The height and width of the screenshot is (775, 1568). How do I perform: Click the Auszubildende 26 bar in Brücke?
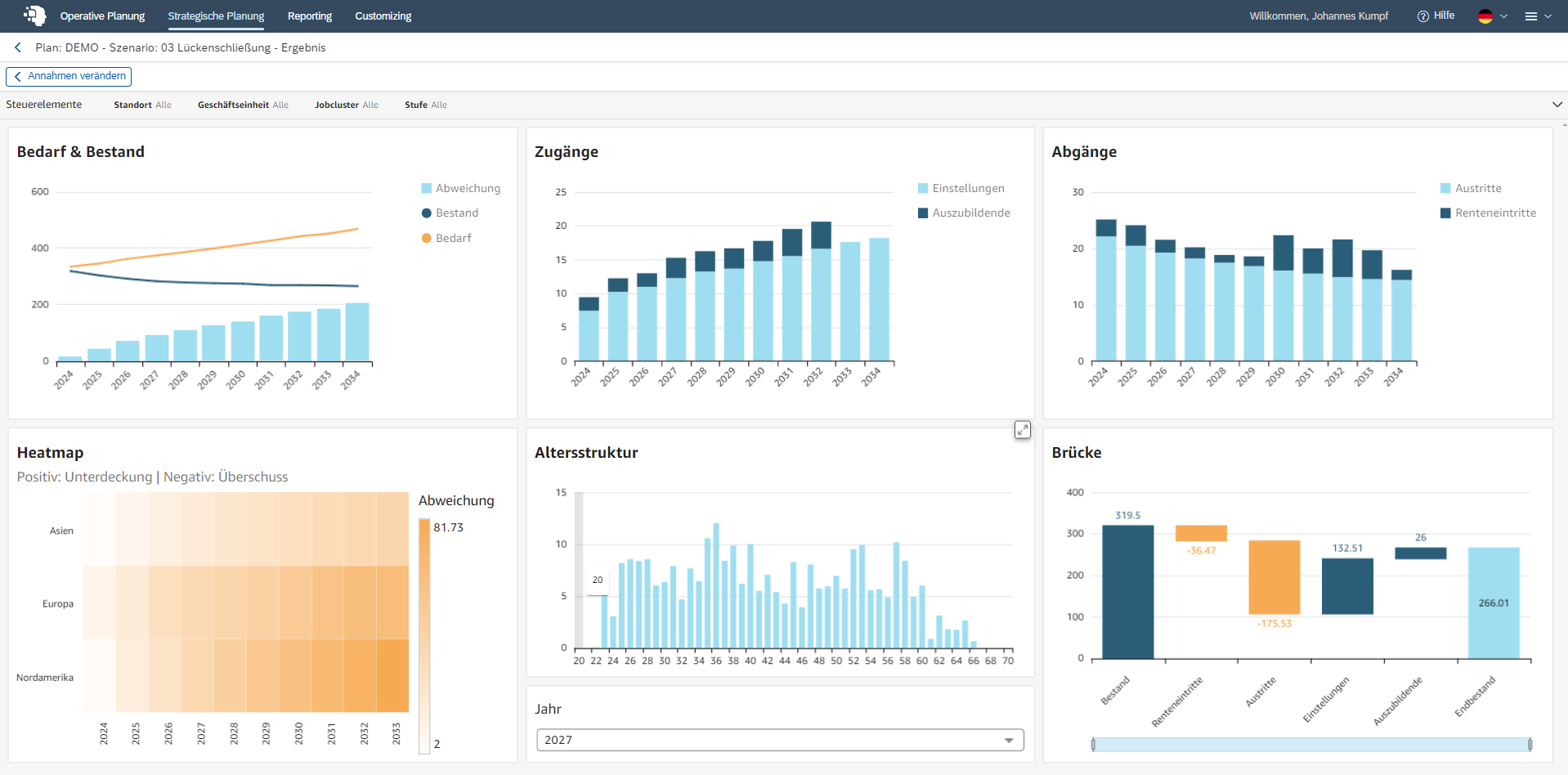coord(1420,553)
